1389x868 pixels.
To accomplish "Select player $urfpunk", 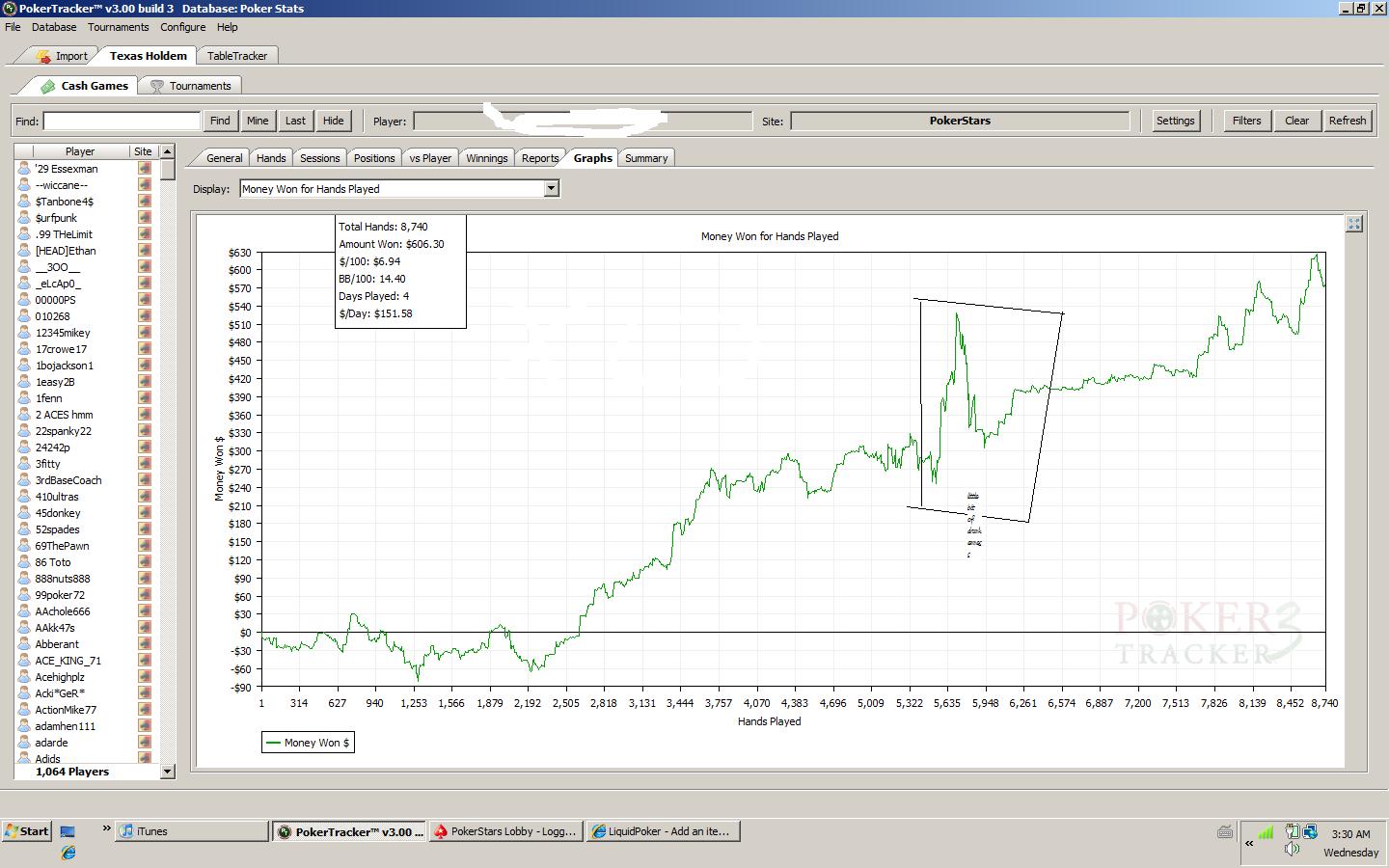I will pyautogui.click(x=57, y=218).
